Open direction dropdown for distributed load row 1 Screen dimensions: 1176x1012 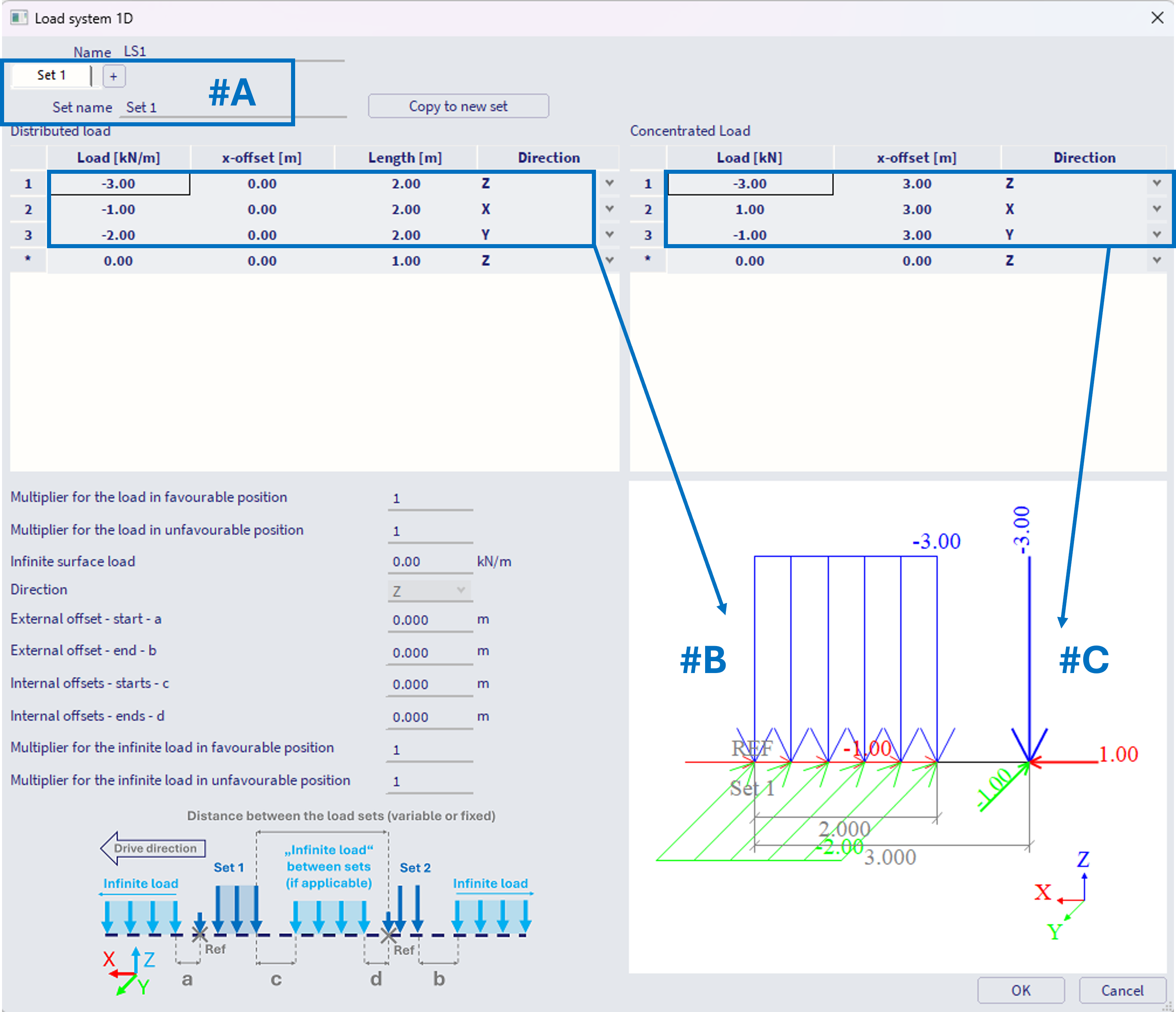click(x=609, y=184)
